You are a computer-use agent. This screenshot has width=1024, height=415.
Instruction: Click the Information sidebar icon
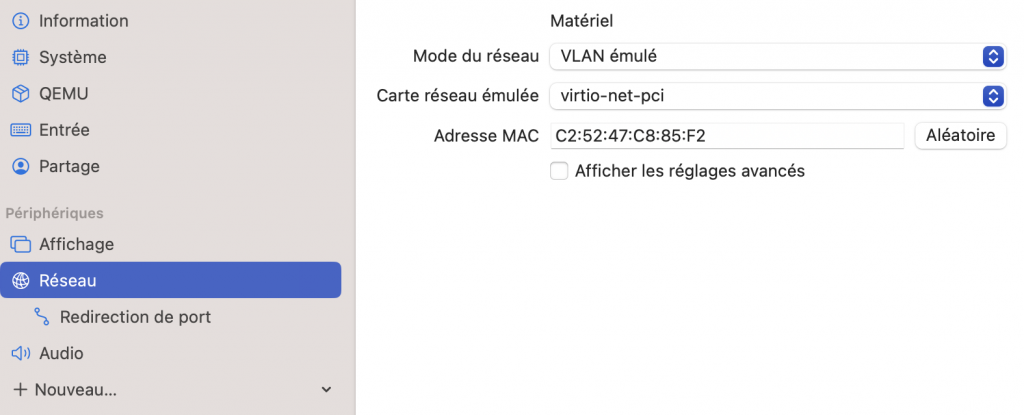coord(20,21)
